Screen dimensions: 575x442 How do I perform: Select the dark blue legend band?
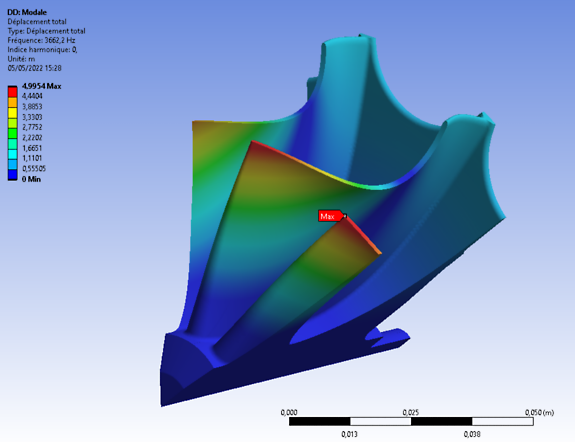click(x=12, y=175)
